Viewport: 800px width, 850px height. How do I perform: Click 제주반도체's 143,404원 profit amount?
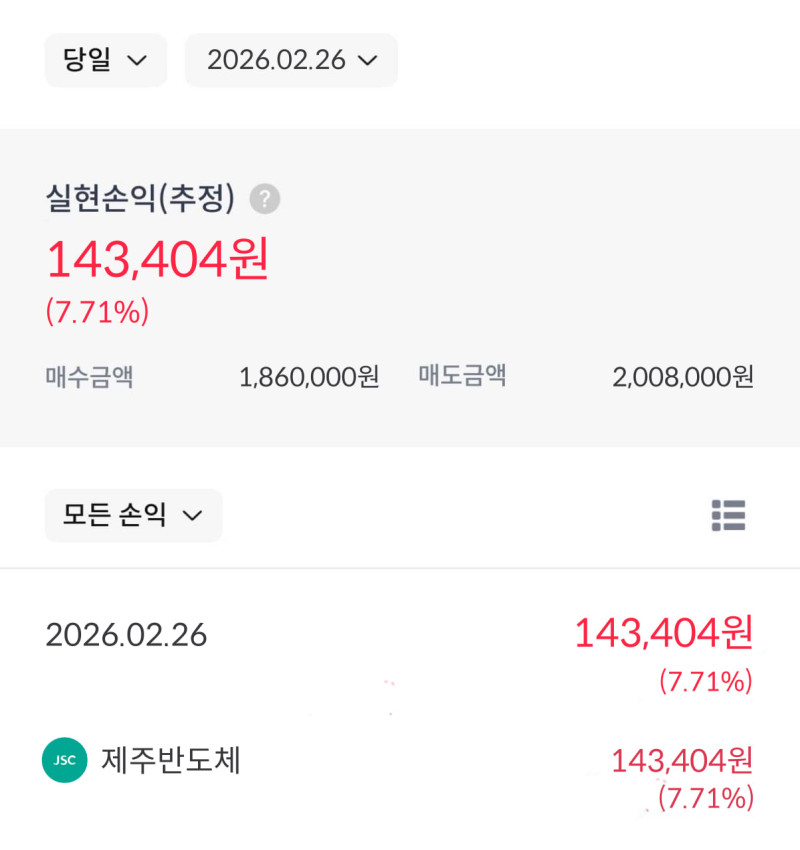pos(681,760)
